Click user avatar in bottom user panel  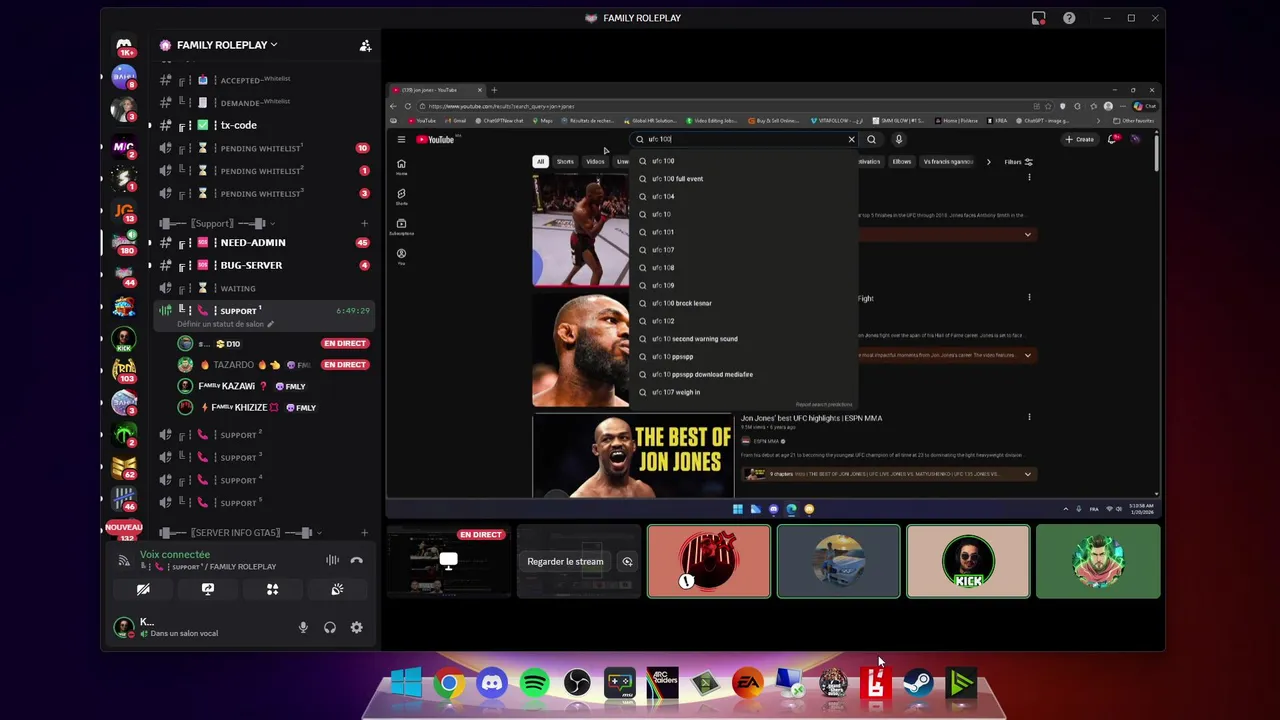coord(124,627)
